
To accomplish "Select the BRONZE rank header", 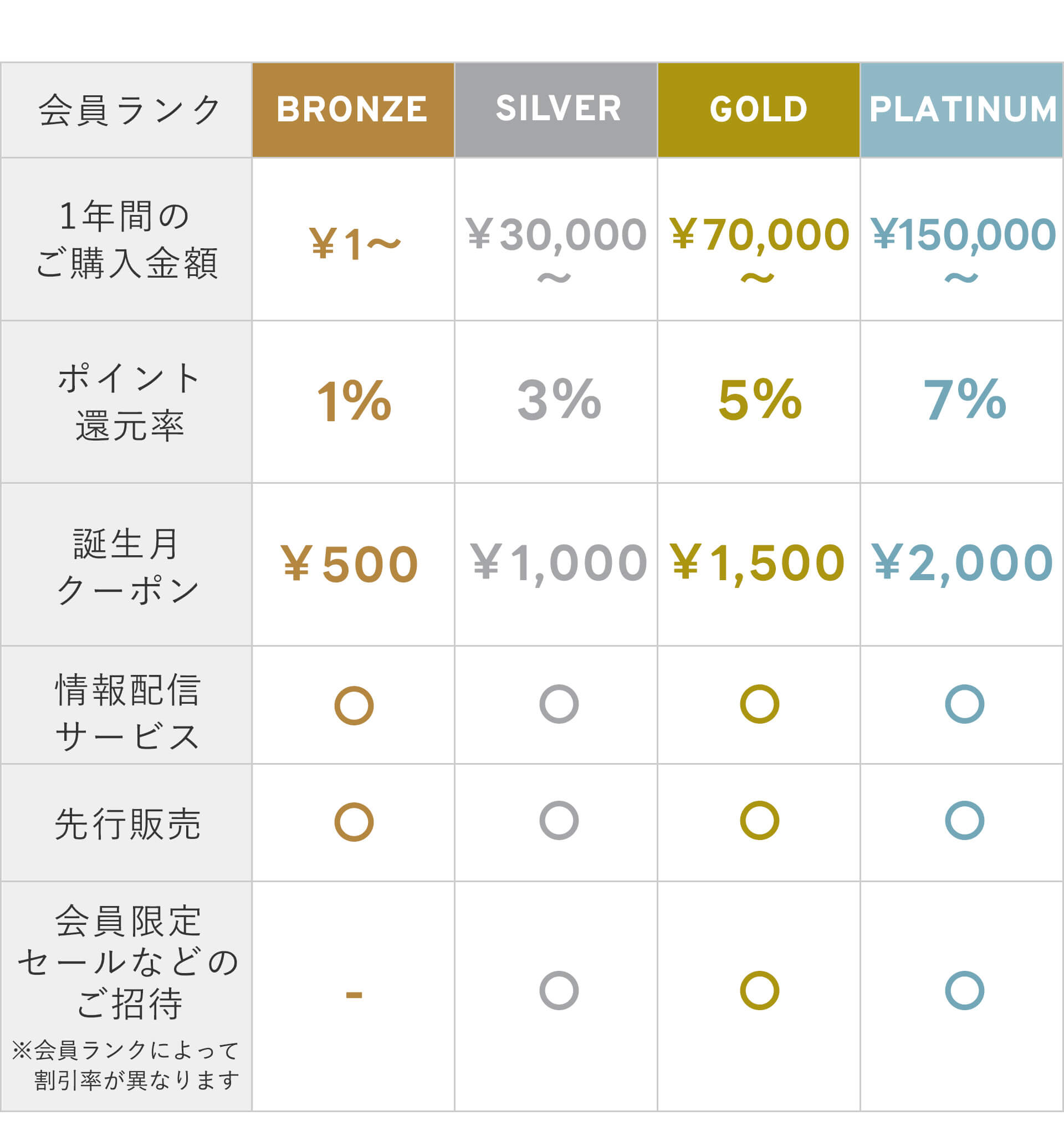I will click(353, 110).
